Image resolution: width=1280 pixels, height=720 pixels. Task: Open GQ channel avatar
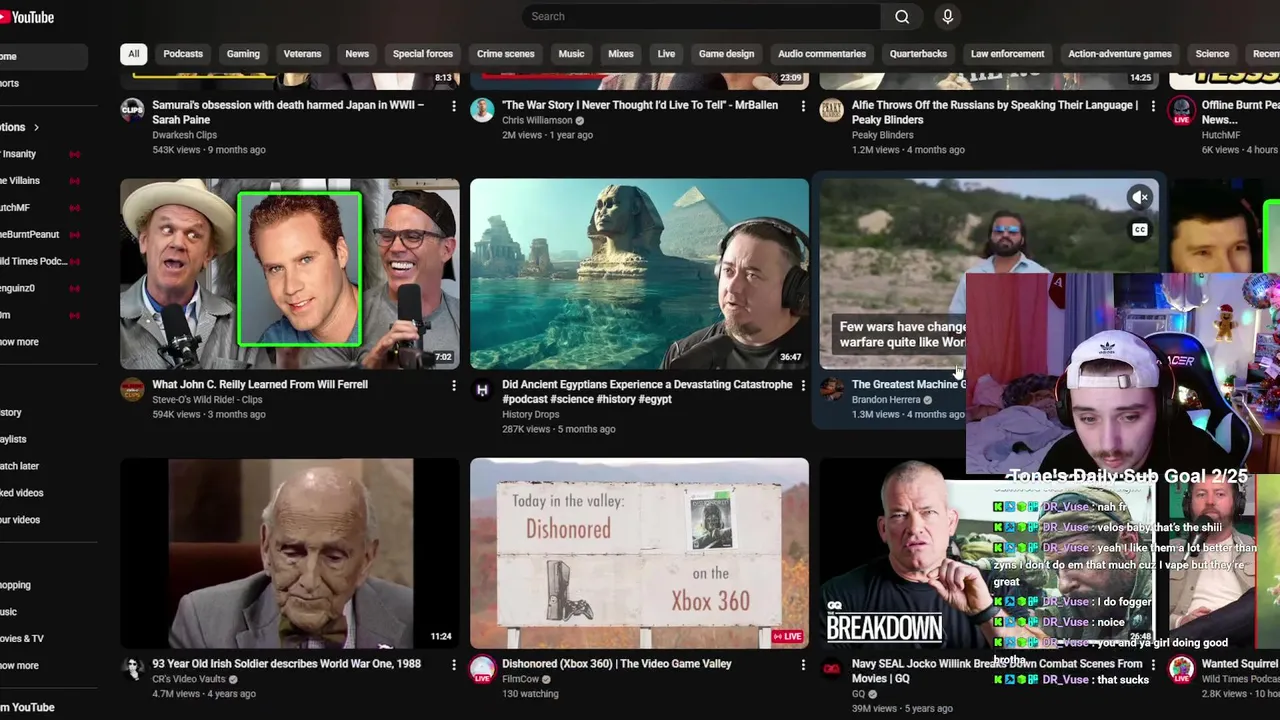(832, 669)
